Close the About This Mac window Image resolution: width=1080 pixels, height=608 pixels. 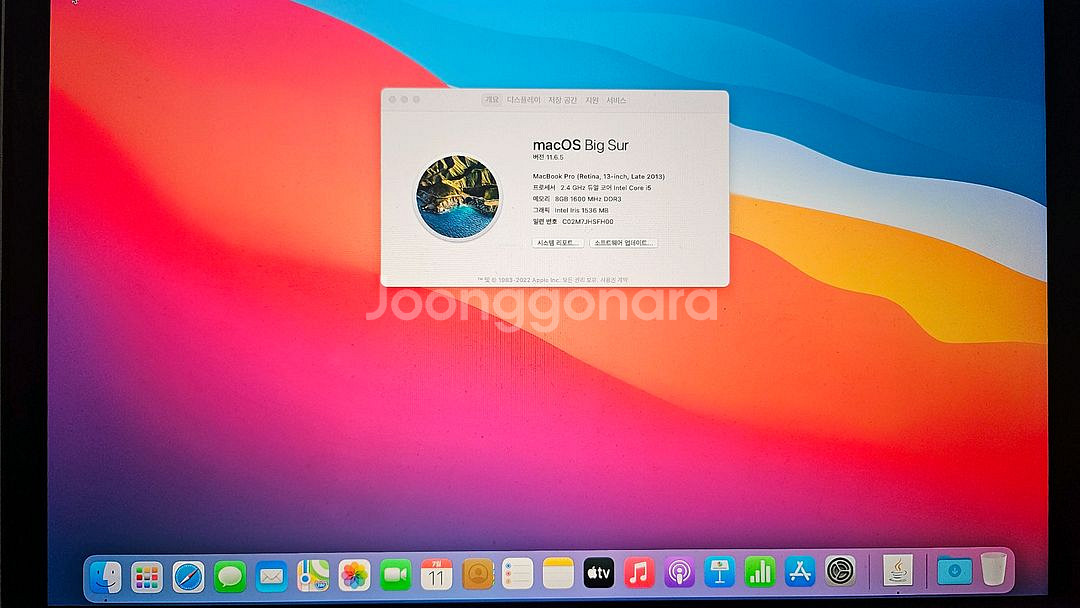coord(393,100)
